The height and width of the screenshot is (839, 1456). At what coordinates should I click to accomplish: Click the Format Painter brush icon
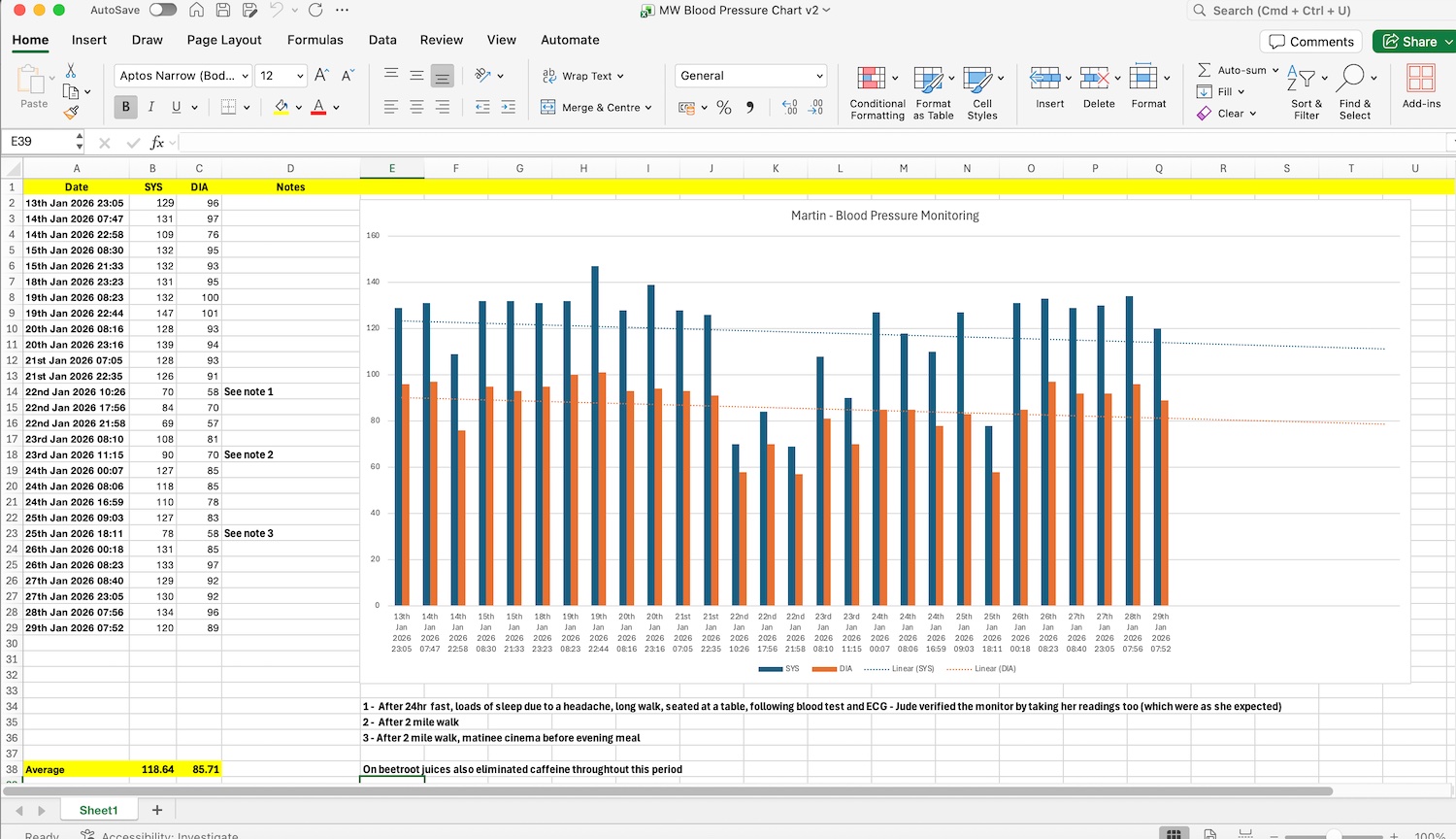coord(71,113)
